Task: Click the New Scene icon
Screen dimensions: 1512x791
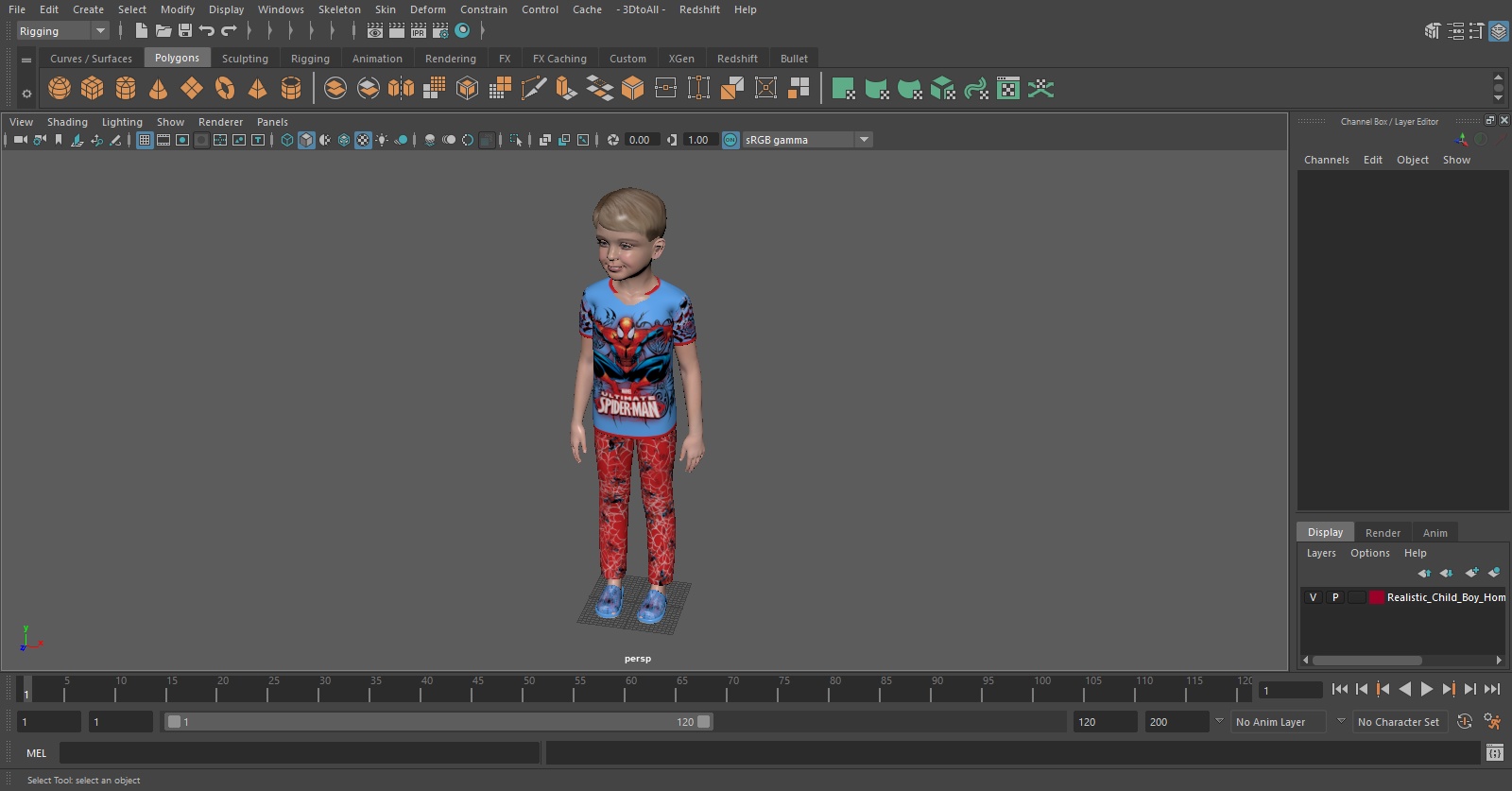Action: point(141,31)
